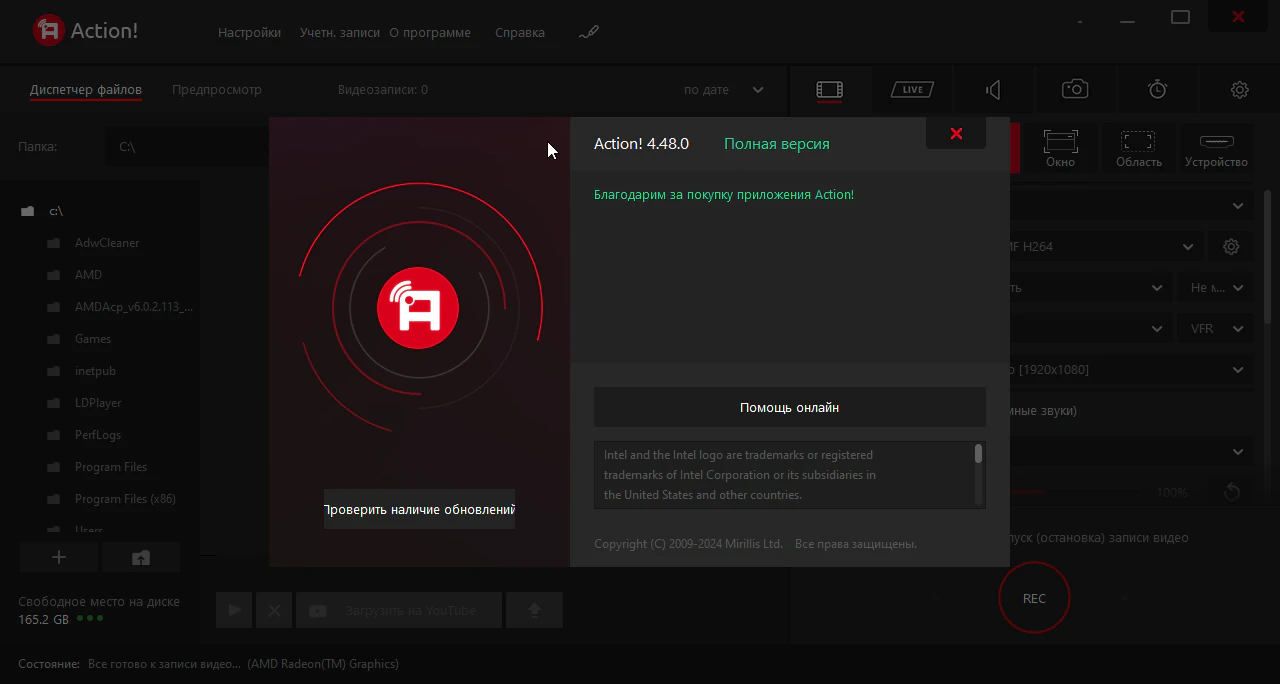This screenshot has height=684, width=1280.
Task: Select Область region capture mode
Action: 1139,148
